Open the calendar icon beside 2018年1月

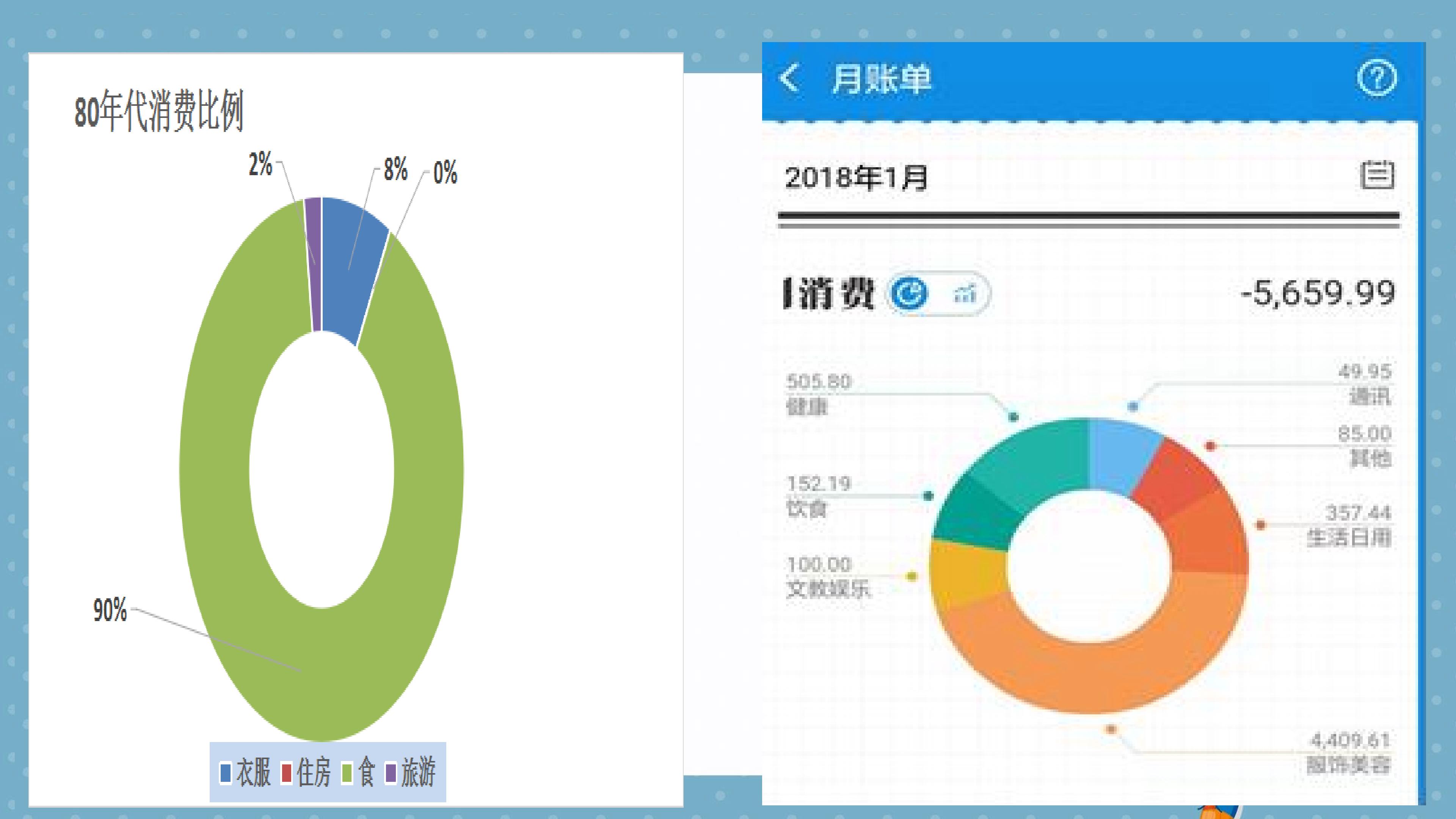coord(1377,175)
